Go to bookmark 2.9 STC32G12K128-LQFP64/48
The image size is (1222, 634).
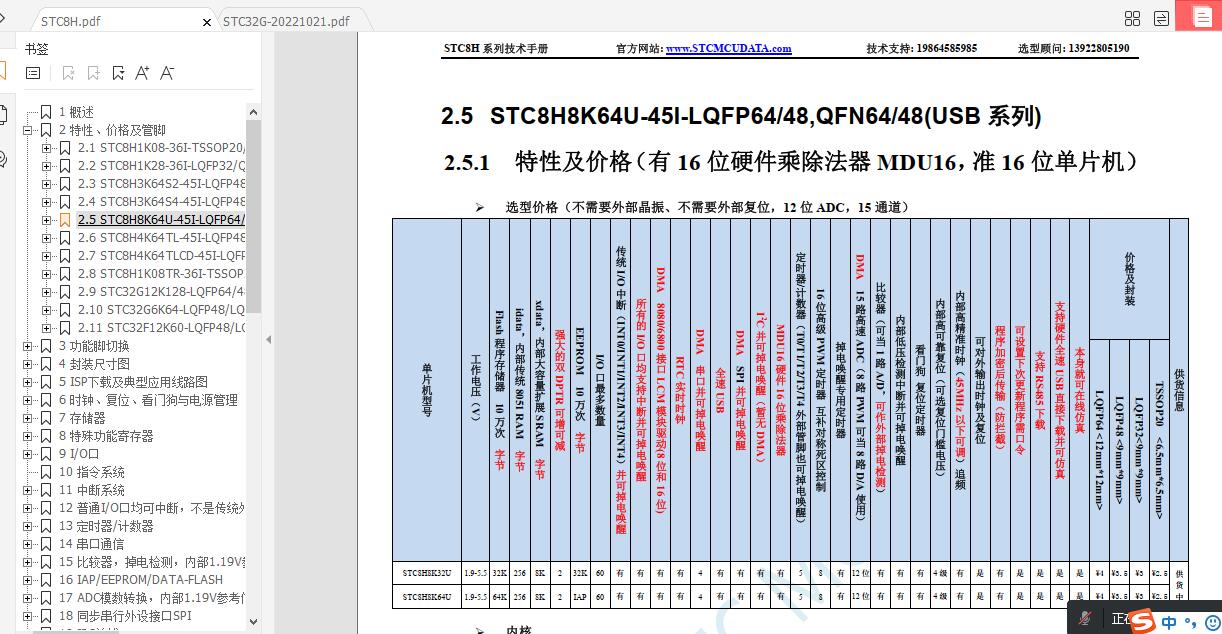162,292
